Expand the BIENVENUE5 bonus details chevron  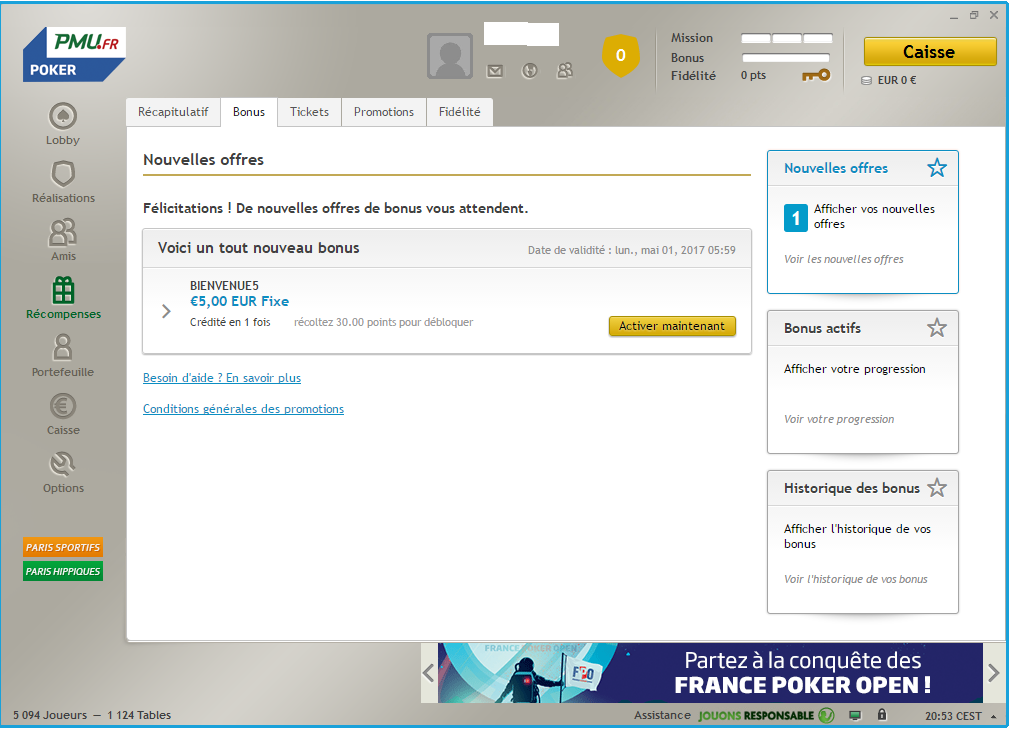tap(167, 311)
